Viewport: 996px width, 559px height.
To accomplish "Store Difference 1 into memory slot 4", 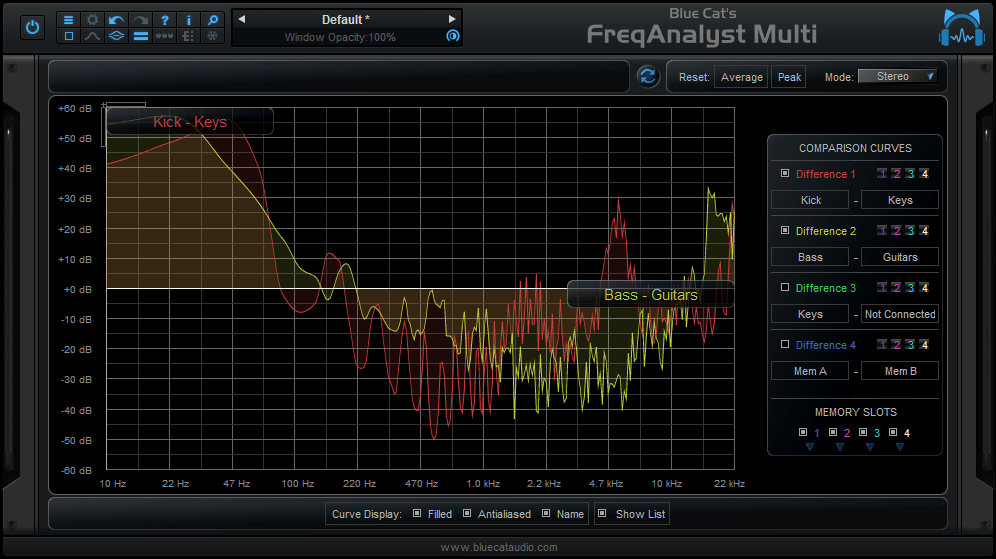I will pos(924,173).
